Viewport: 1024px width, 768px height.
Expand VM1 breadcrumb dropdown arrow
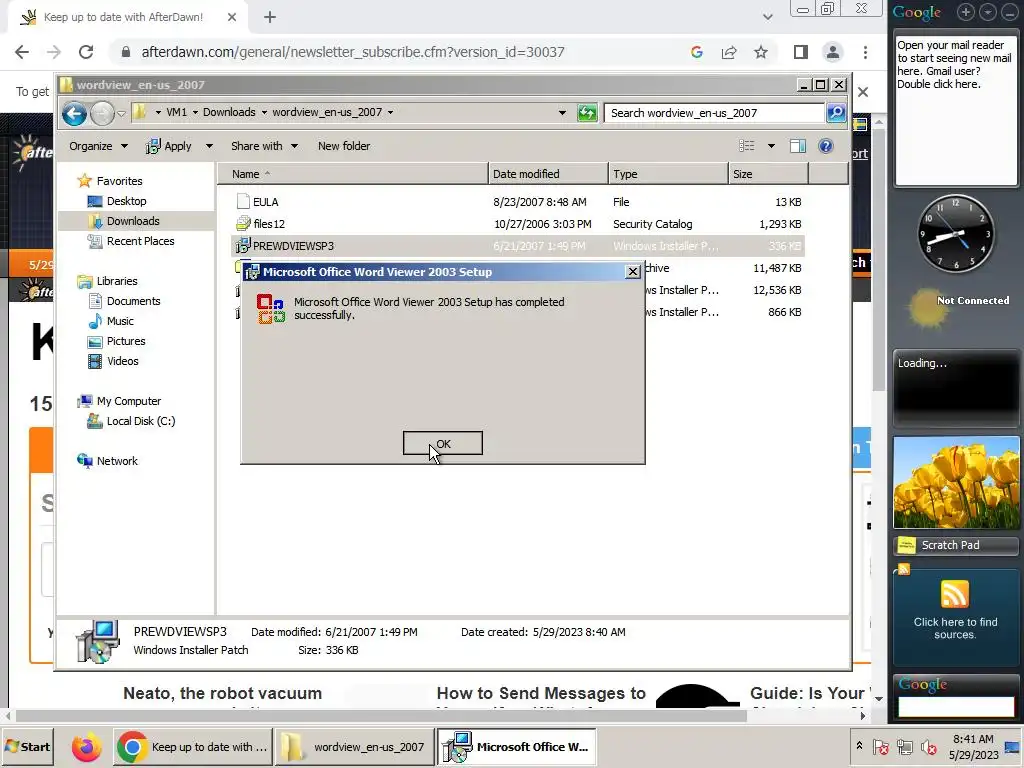(x=195, y=112)
